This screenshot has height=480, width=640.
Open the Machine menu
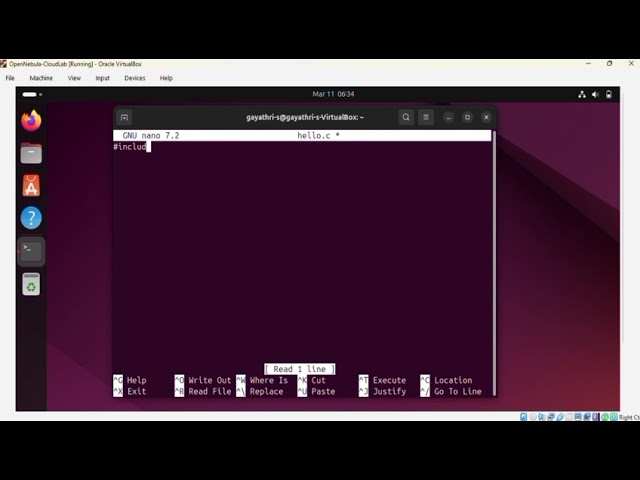click(x=41, y=78)
